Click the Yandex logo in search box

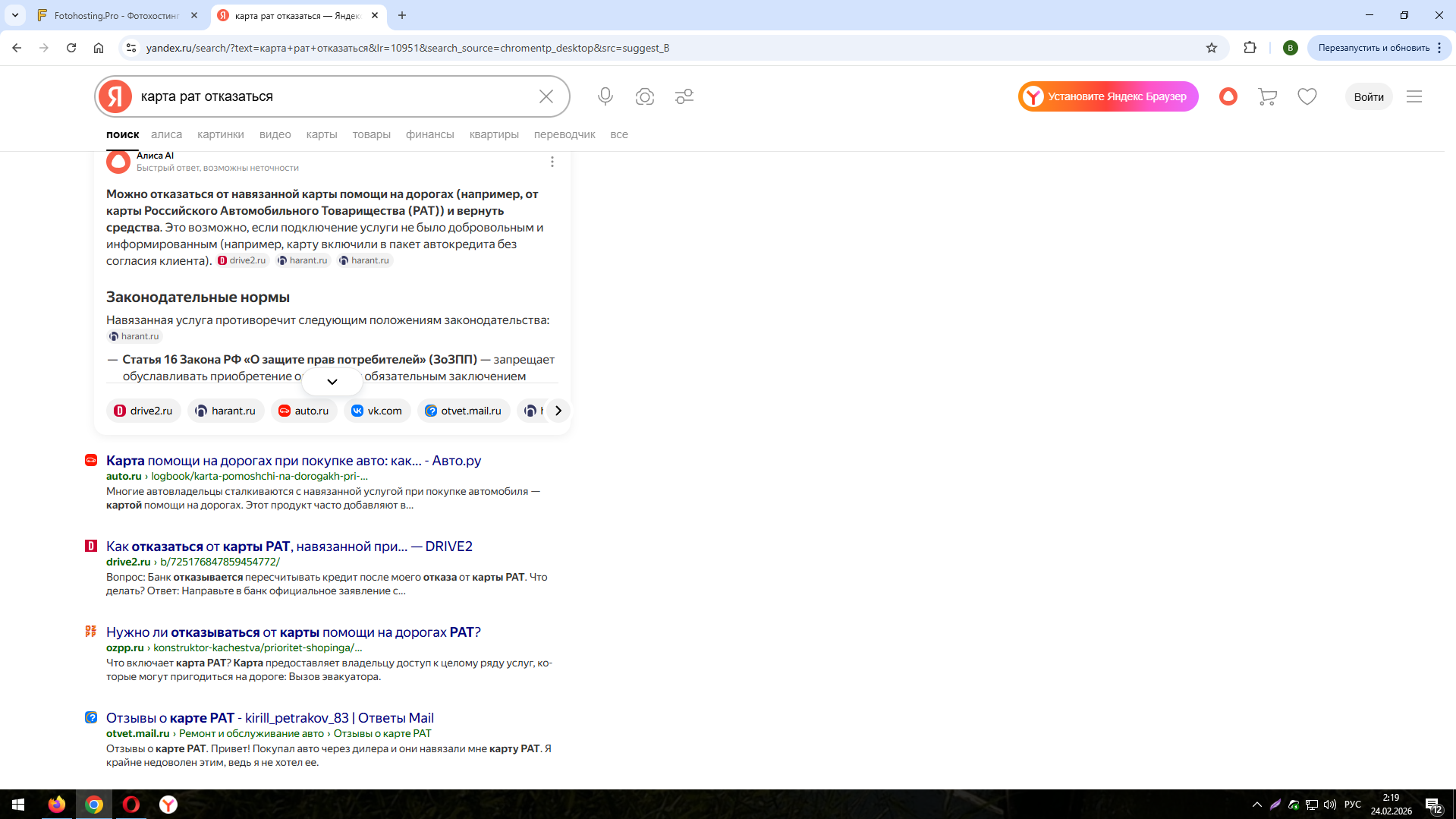click(115, 96)
